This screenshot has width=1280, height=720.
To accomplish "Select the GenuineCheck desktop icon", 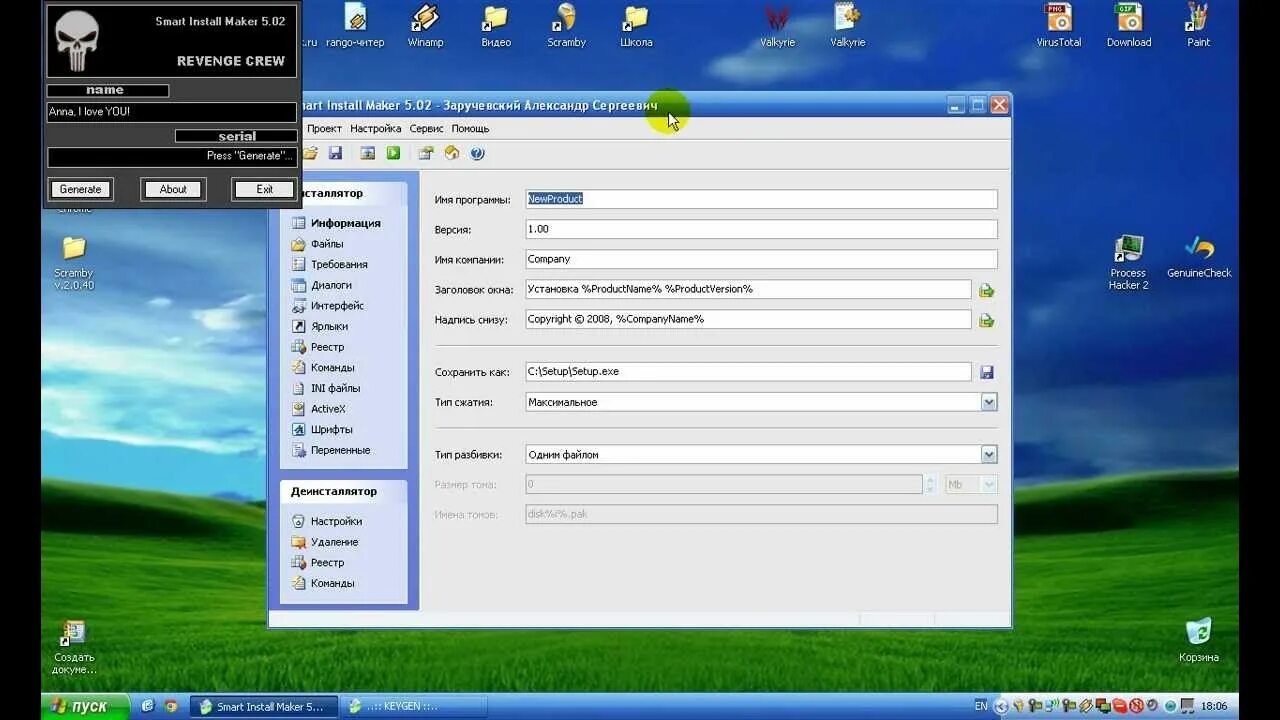I will point(1199,257).
